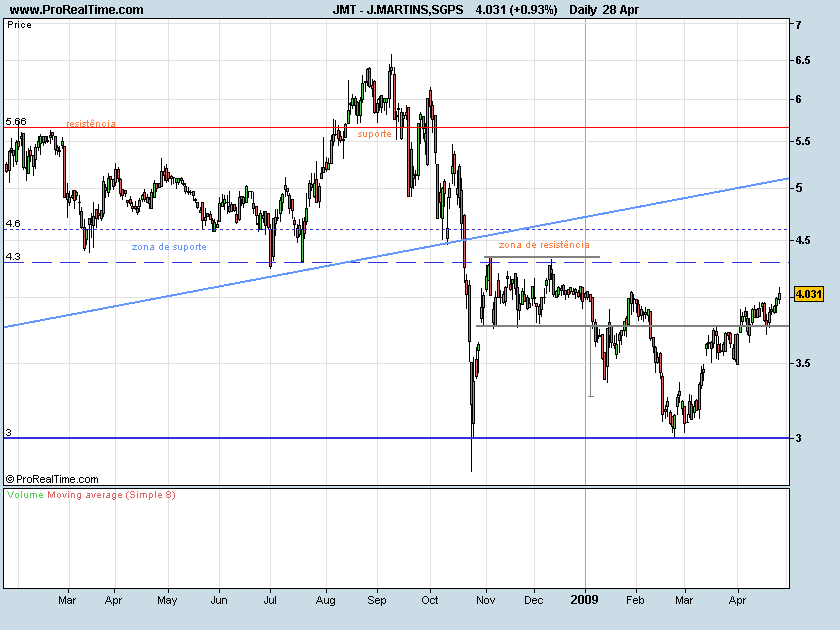Viewport: 840px width, 630px height.
Task: Select the 'zona de resistência' annotation
Action: pos(544,245)
